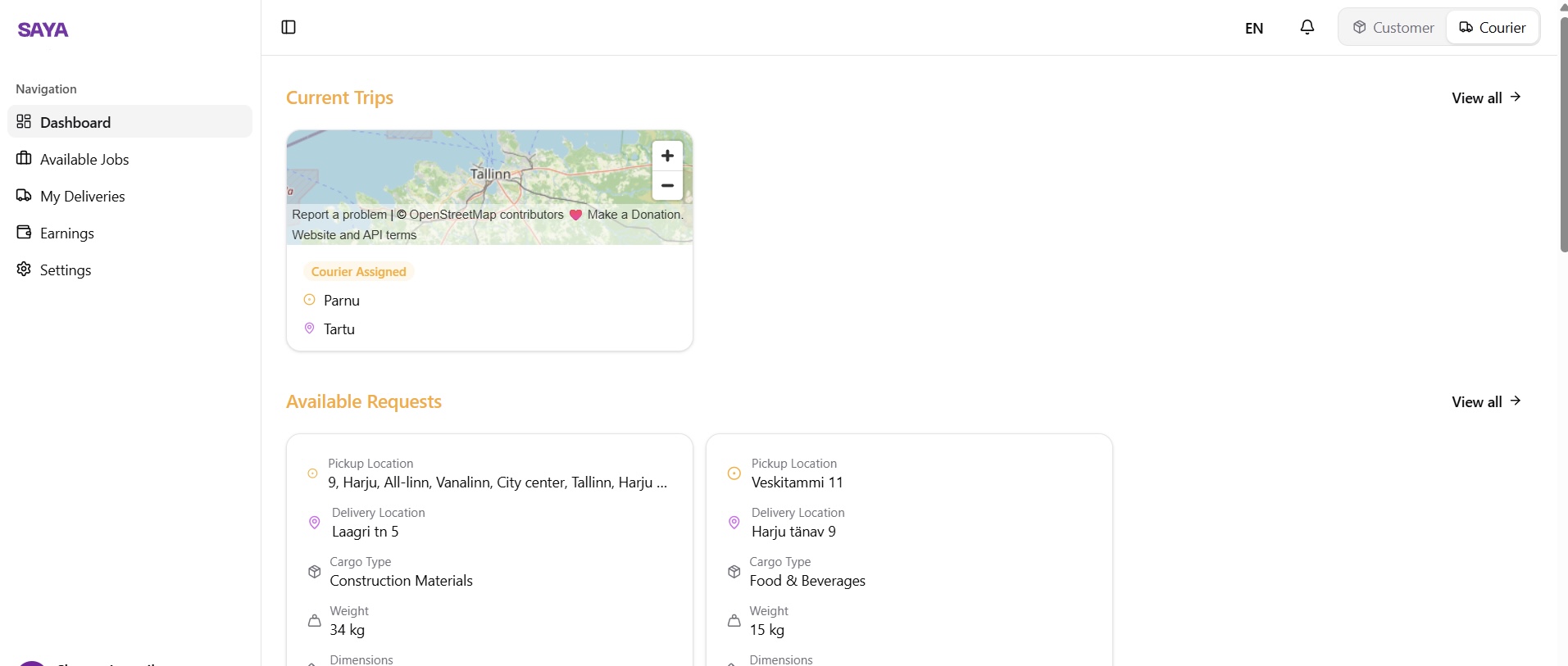Click the Veskitammi 11 pickup address
This screenshot has height=666, width=1568.
tap(797, 483)
